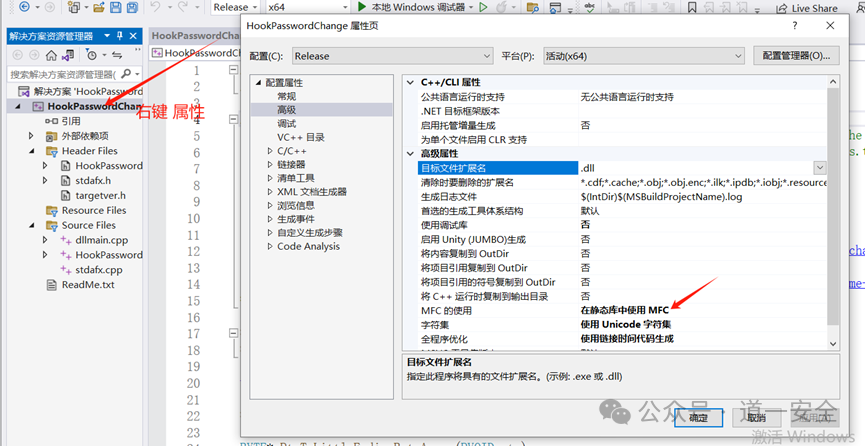Click the navigate backward arrow in main toolbar
Image resolution: width=865 pixels, height=446 pixels.
click(25, 7)
